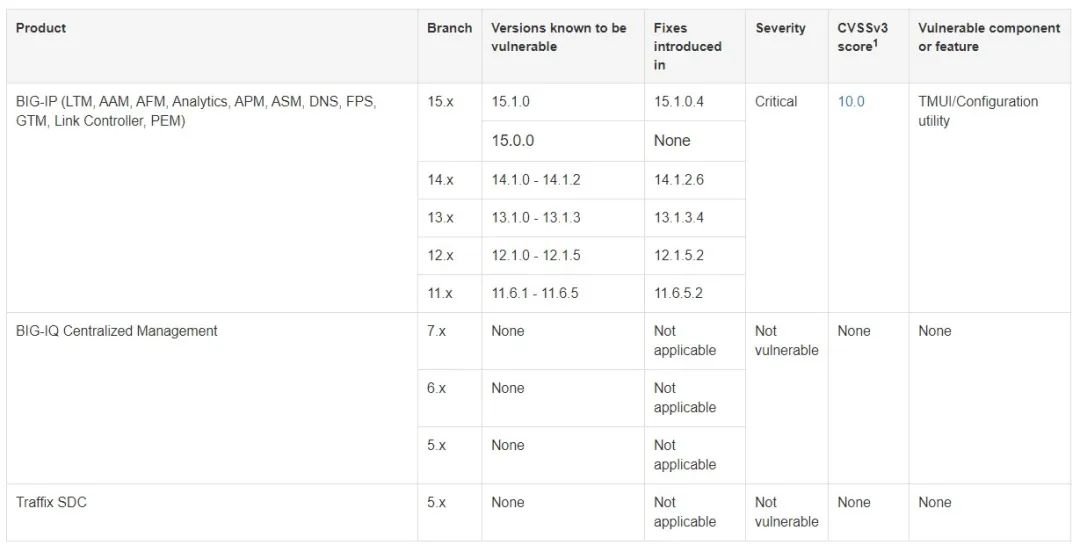This screenshot has height=545, width=1080.
Task: Click the 15.1.0.4 fix version cell
Action: [679, 102]
